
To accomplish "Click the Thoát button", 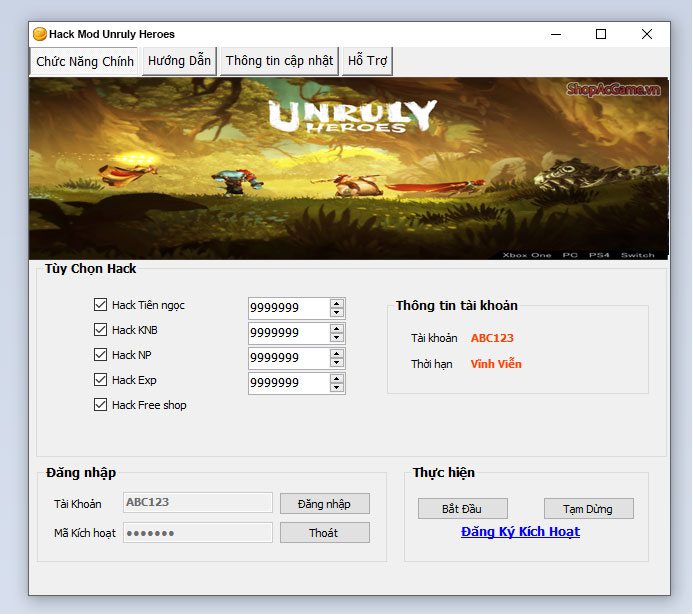I will click(x=324, y=533).
